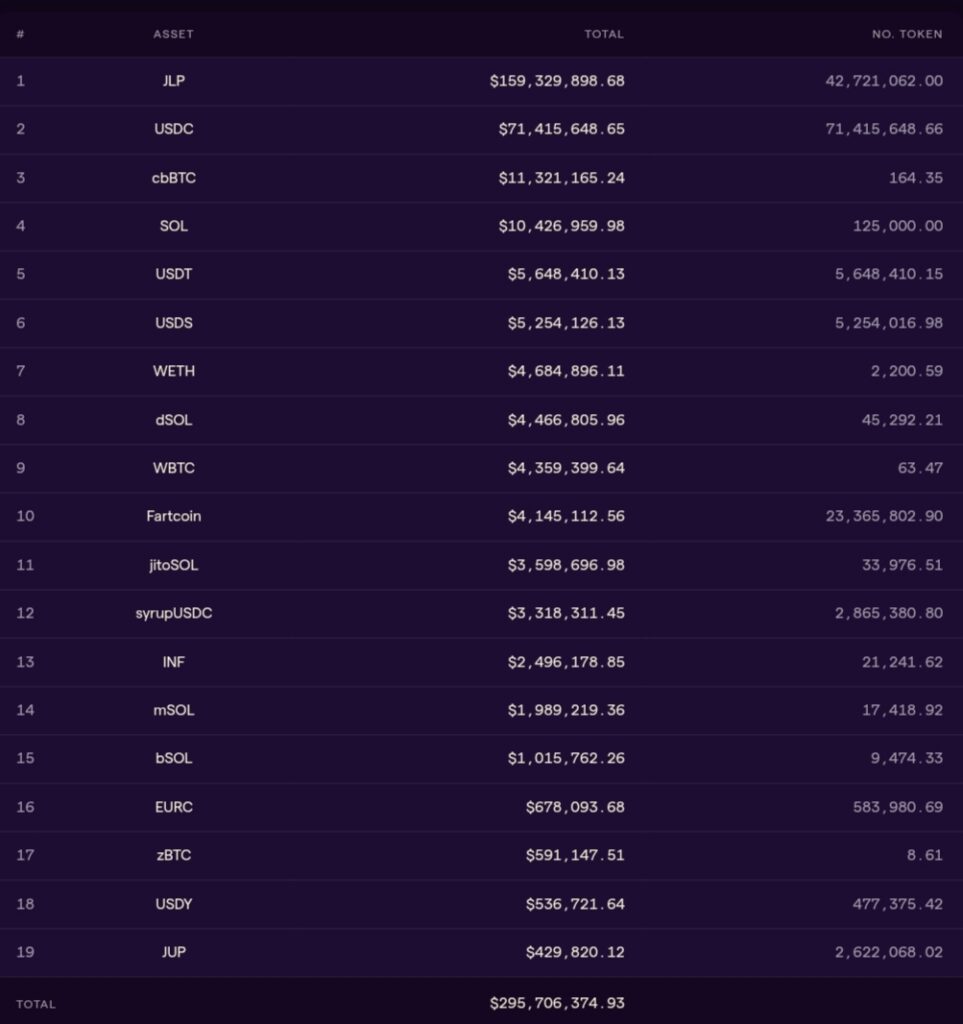The image size is (963, 1024).
Task: Click the grand total $295,706,374.93
Action: (x=556, y=1003)
